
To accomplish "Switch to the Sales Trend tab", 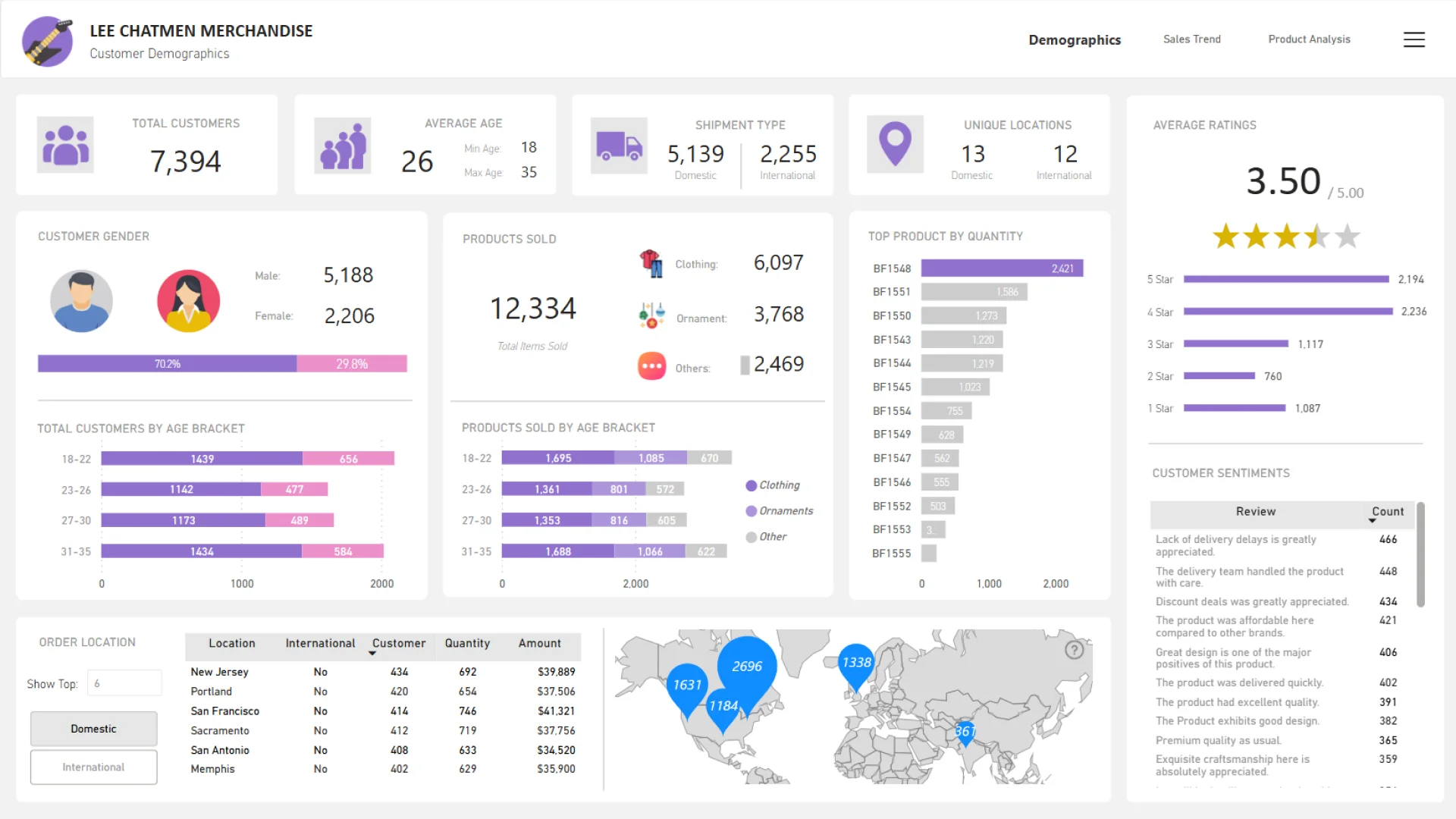I will [1192, 39].
